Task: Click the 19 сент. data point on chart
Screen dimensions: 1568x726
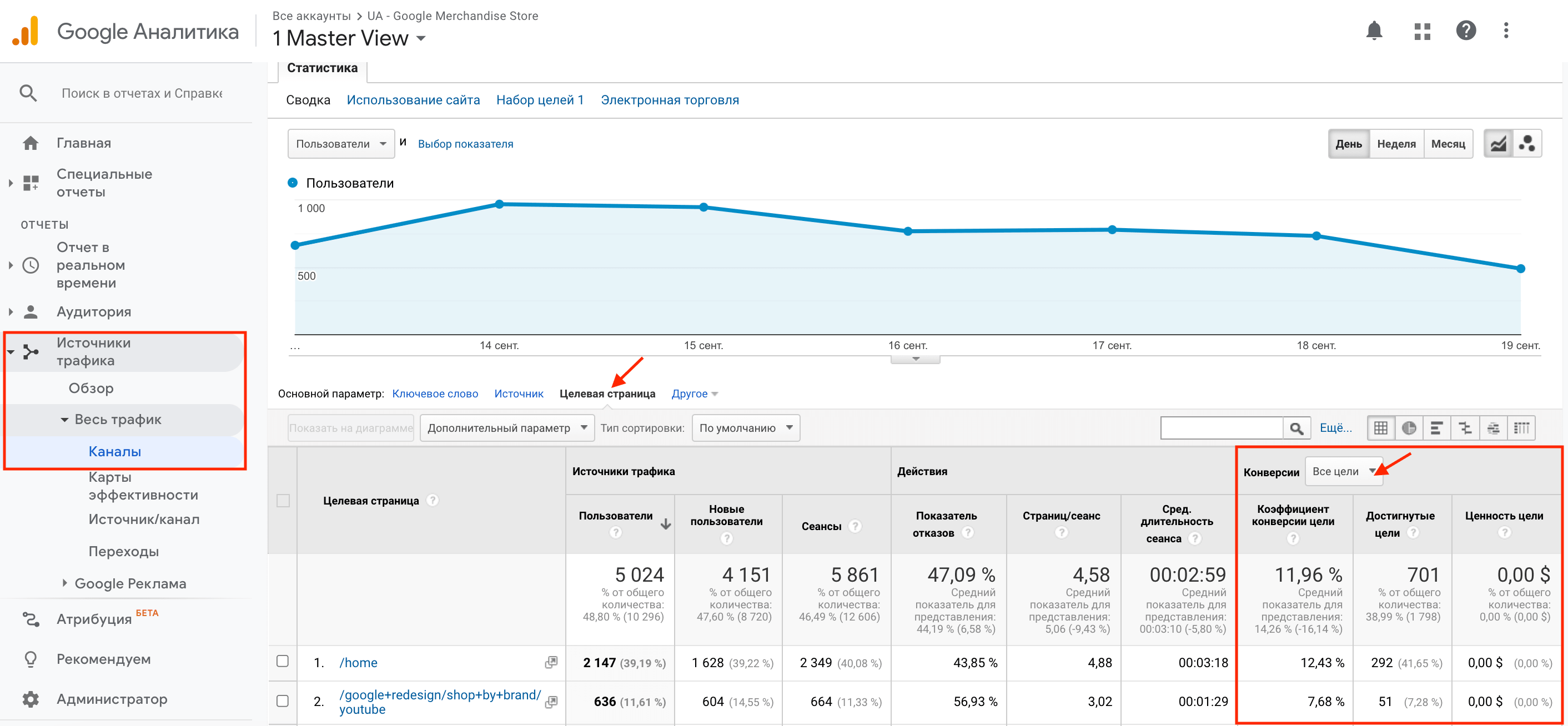Action: tap(1520, 269)
